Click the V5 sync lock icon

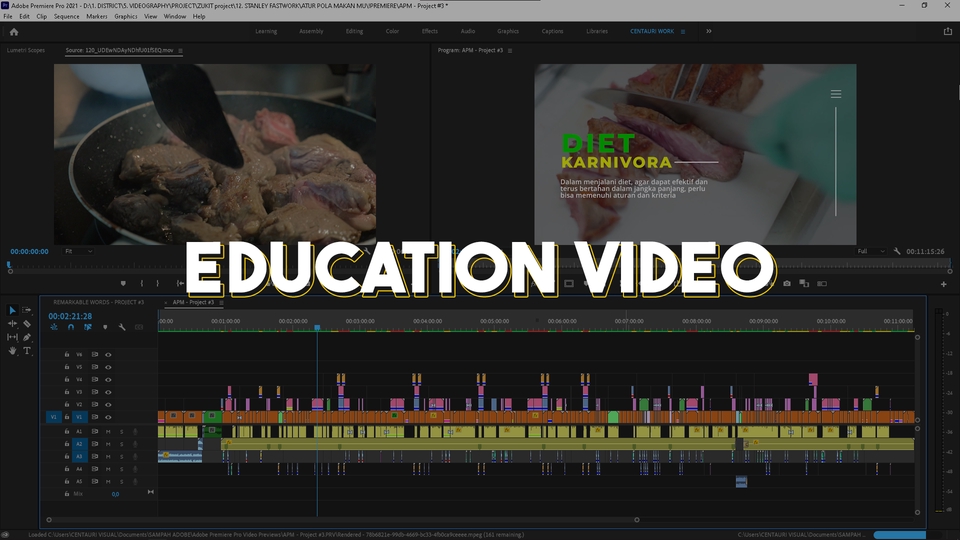(95, 367)
